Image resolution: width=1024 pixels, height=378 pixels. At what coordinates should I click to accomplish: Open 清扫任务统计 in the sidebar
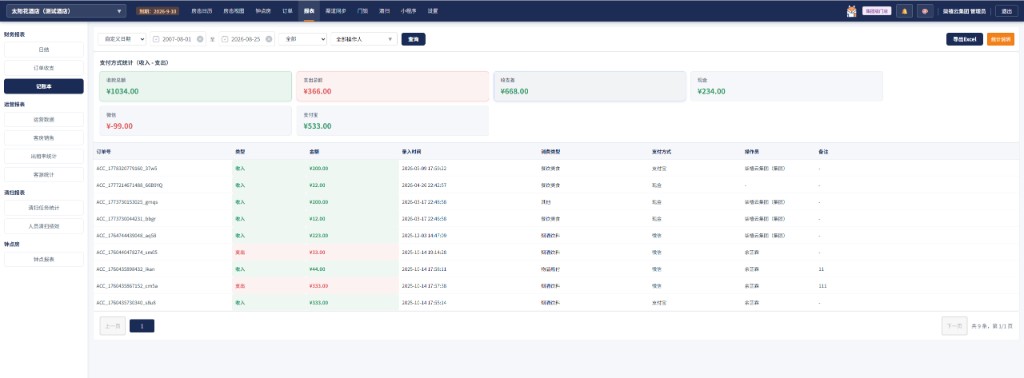[44, 208]
